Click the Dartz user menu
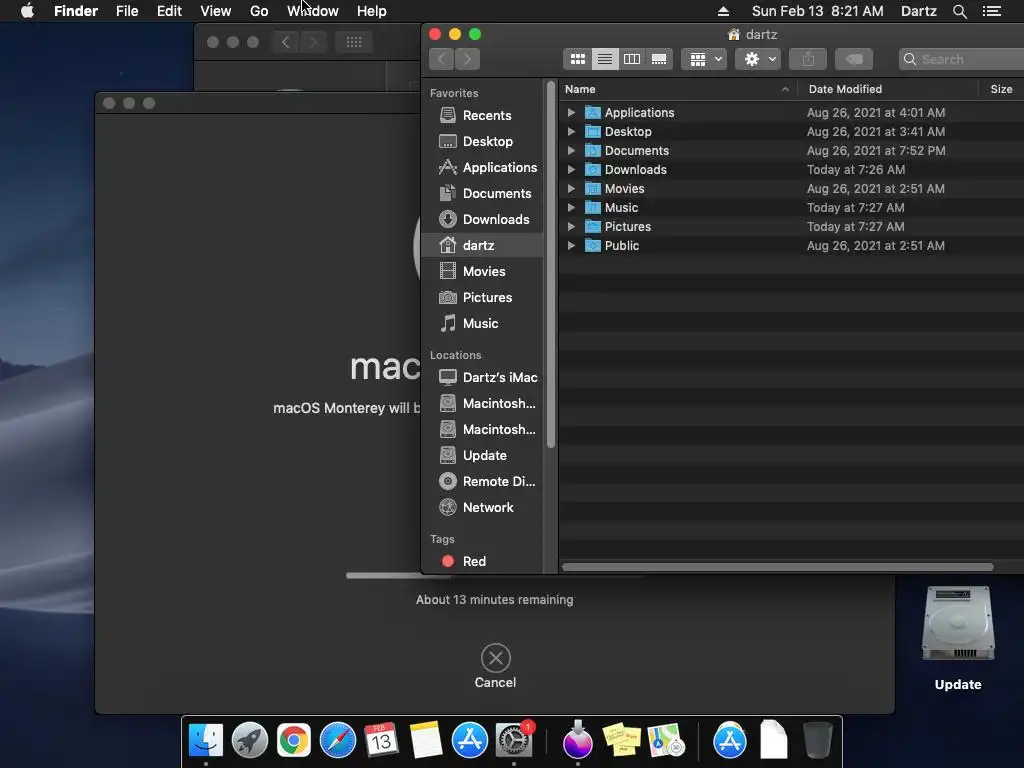Image resolution: width=1024 pixels, height=768 pixels. click(918, 11)
